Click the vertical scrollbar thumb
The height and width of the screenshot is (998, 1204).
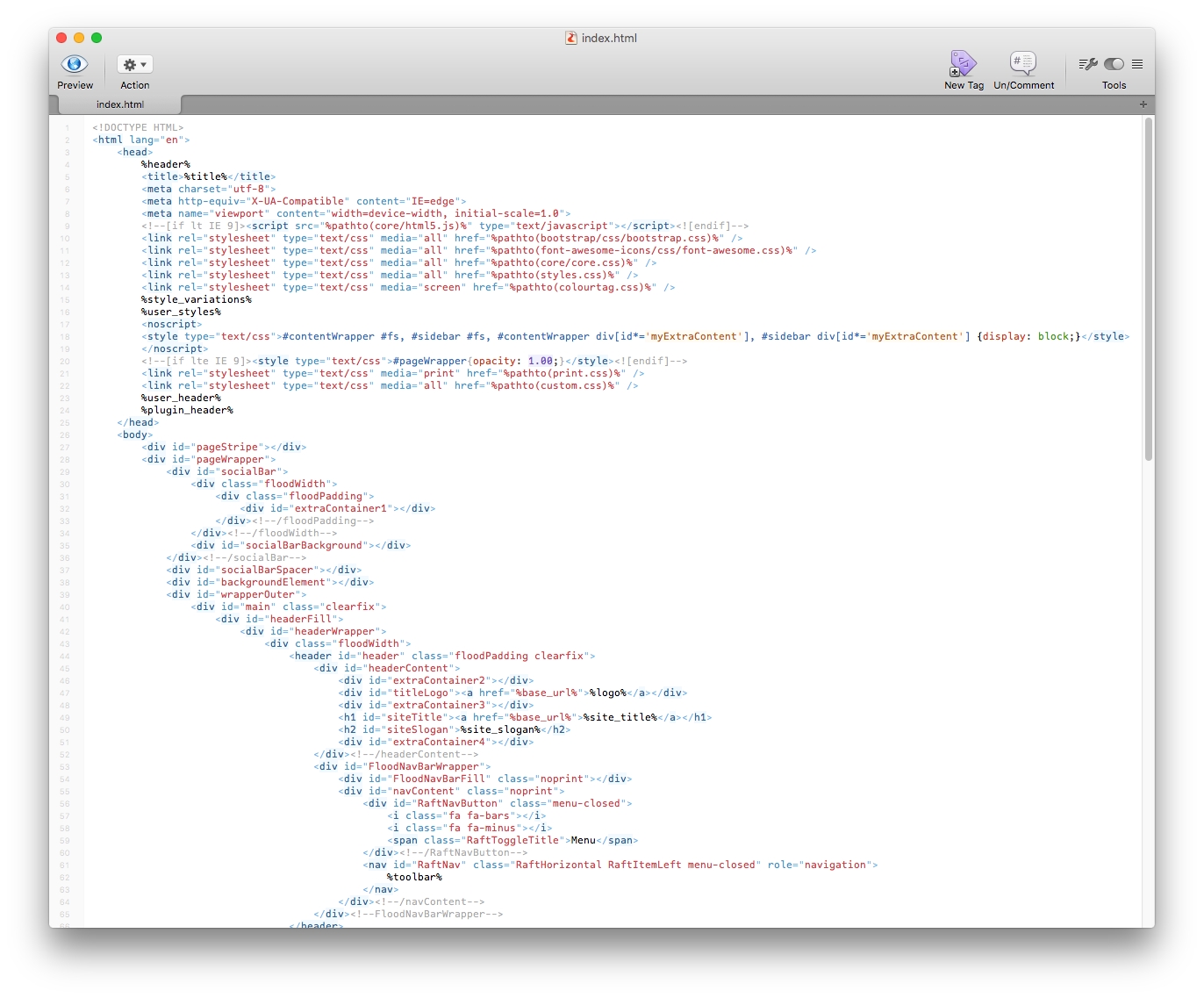coord(1149,290)
